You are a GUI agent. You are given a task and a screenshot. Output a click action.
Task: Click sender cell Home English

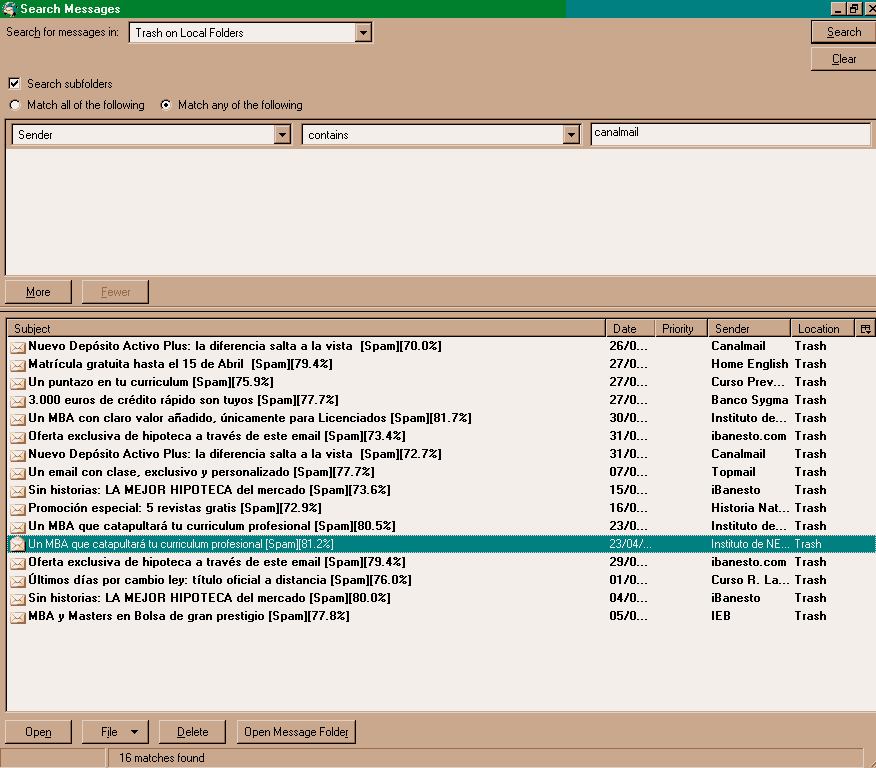click(x=750, y=364)
